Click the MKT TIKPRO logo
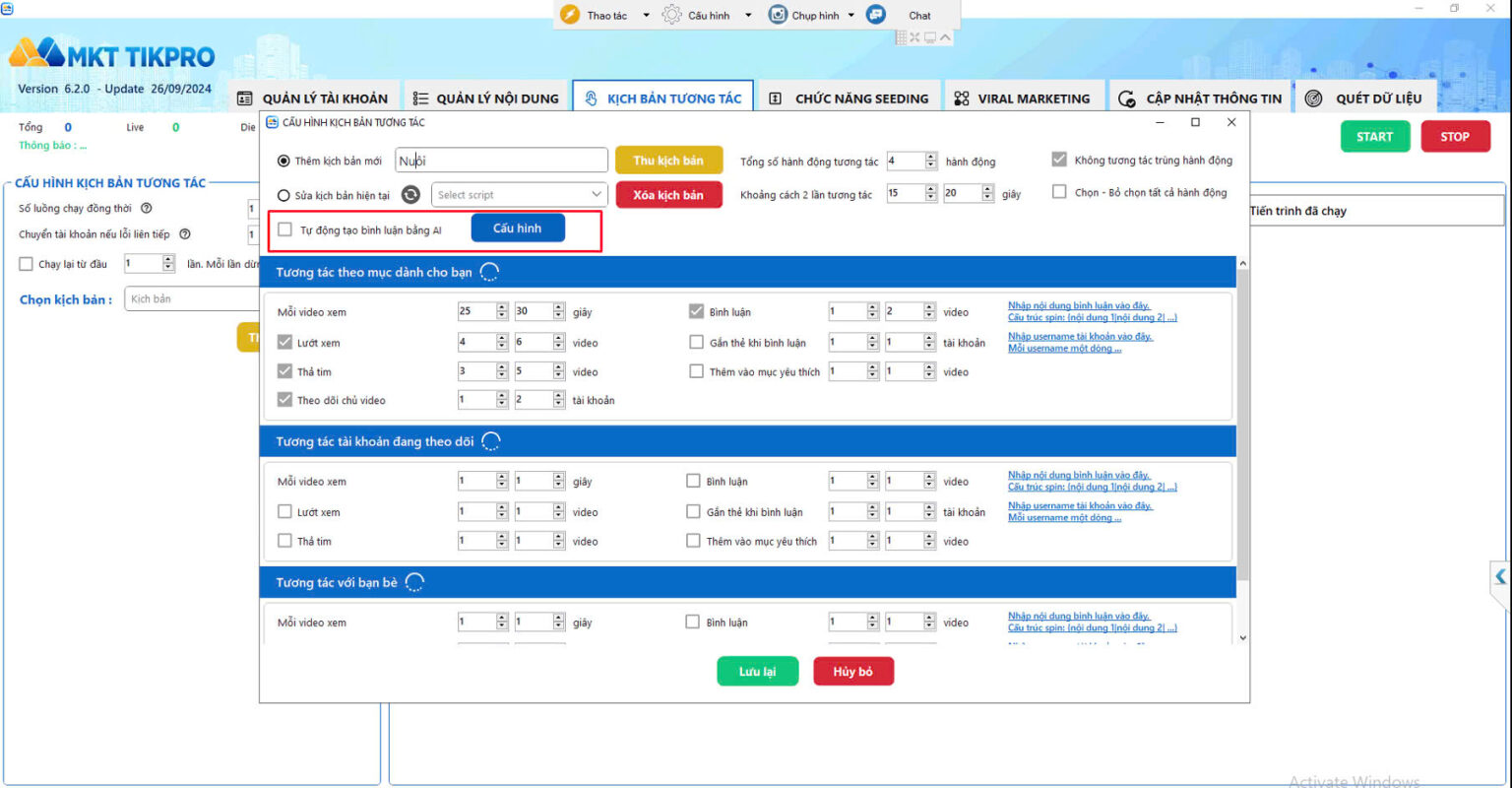1512x788 pixels. click(x=111, y=55)
